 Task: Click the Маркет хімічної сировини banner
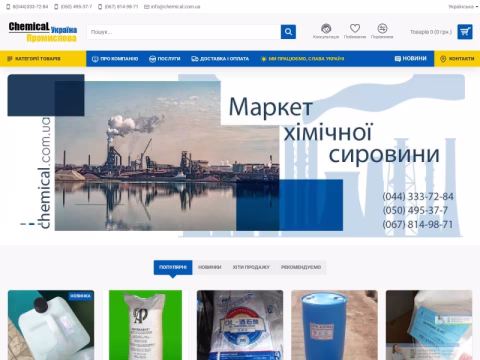[x=236, y=156]
